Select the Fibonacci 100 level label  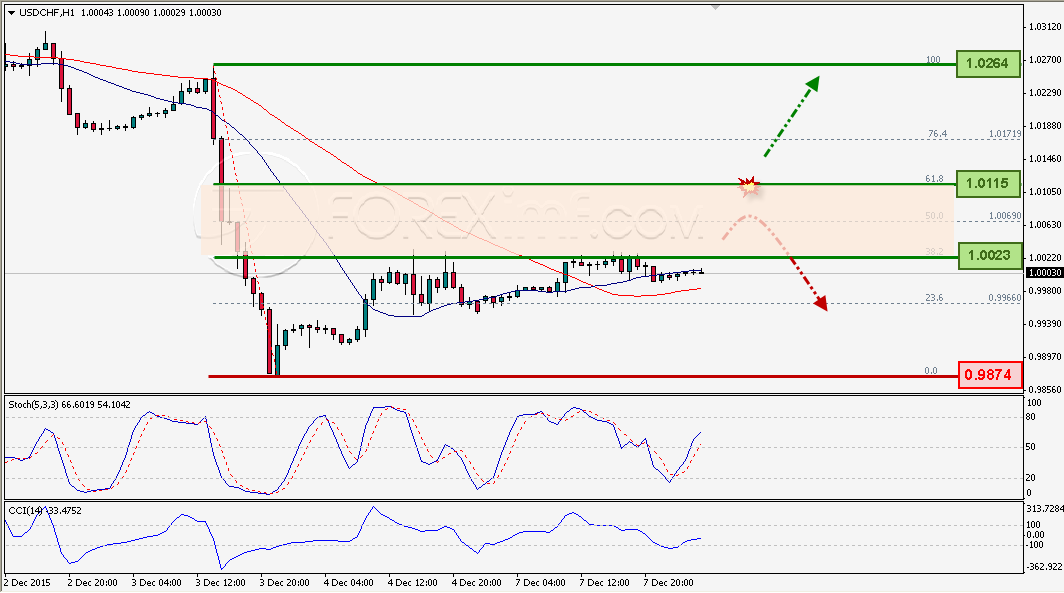tap(934, 60)
